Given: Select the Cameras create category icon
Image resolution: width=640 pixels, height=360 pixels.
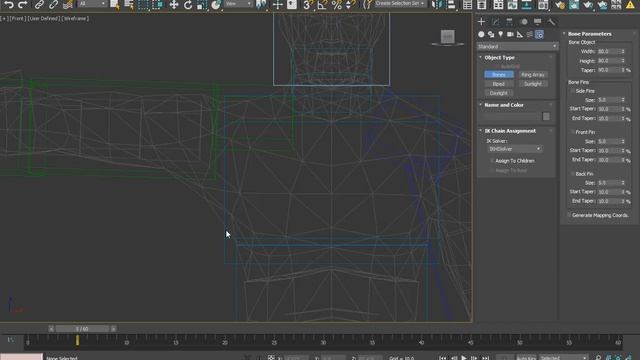Looking at the screenshot, I should pyautogui.click(x=510, y=35).
